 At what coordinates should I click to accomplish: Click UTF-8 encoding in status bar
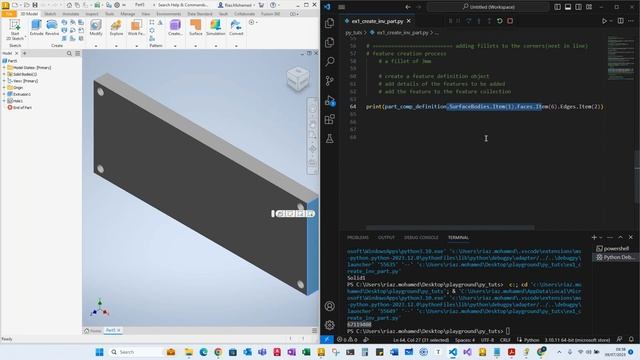pyautogui.click(x=487, y=340)
